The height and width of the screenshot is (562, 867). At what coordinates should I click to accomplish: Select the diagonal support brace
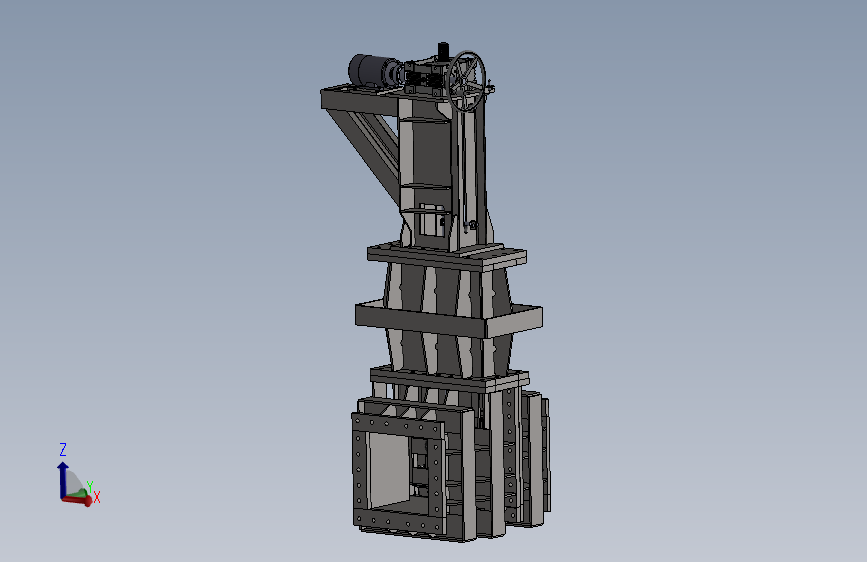click(364, 154)
